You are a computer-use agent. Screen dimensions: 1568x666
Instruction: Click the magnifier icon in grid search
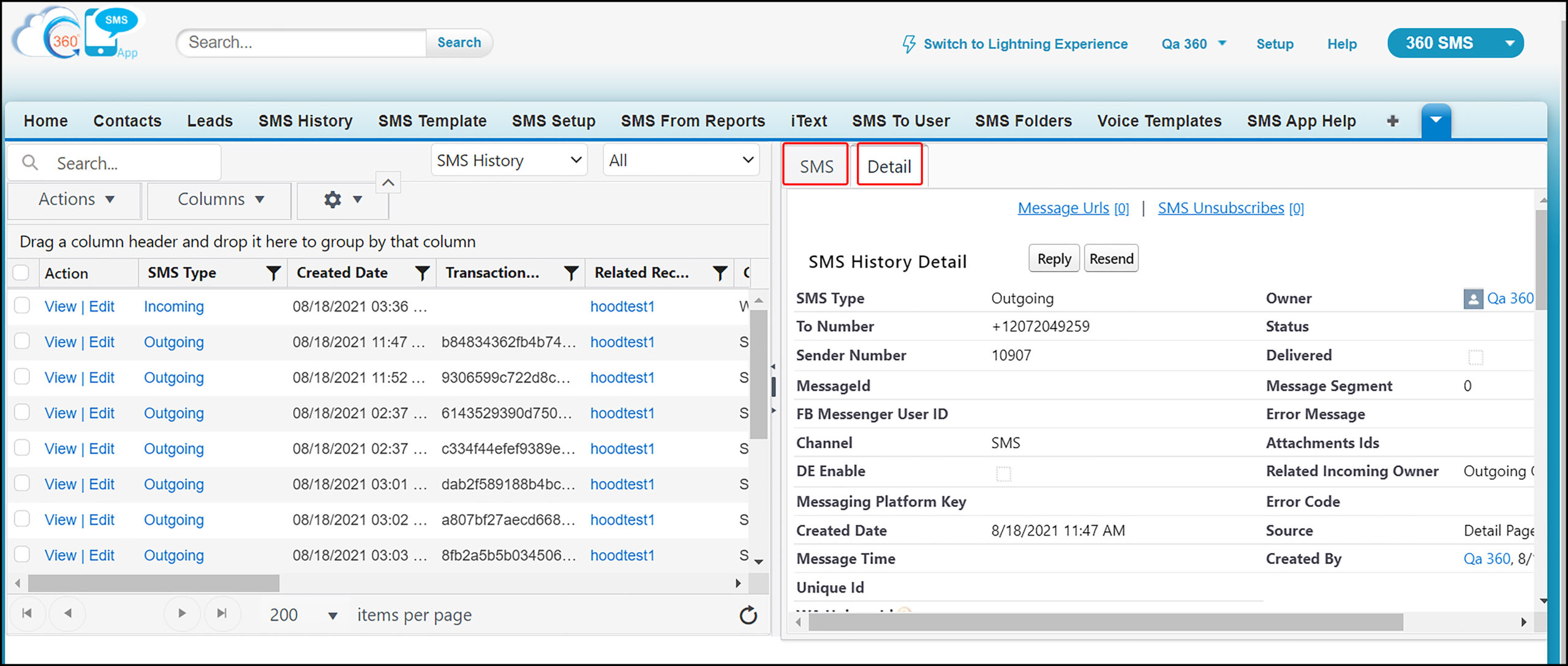tap(30, 163)
